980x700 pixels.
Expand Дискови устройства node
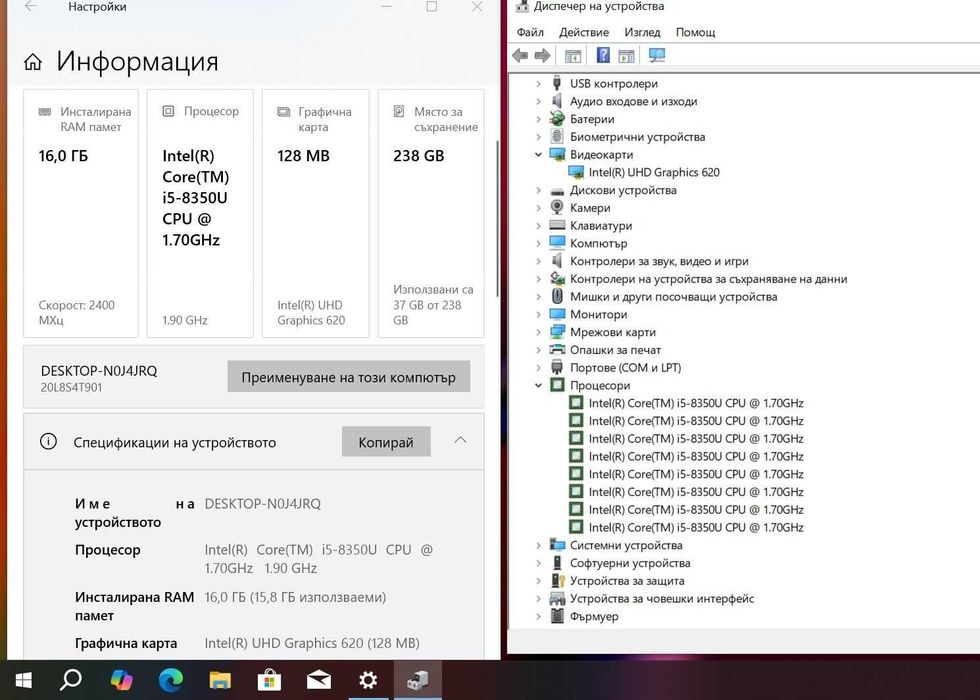(538, 190)
